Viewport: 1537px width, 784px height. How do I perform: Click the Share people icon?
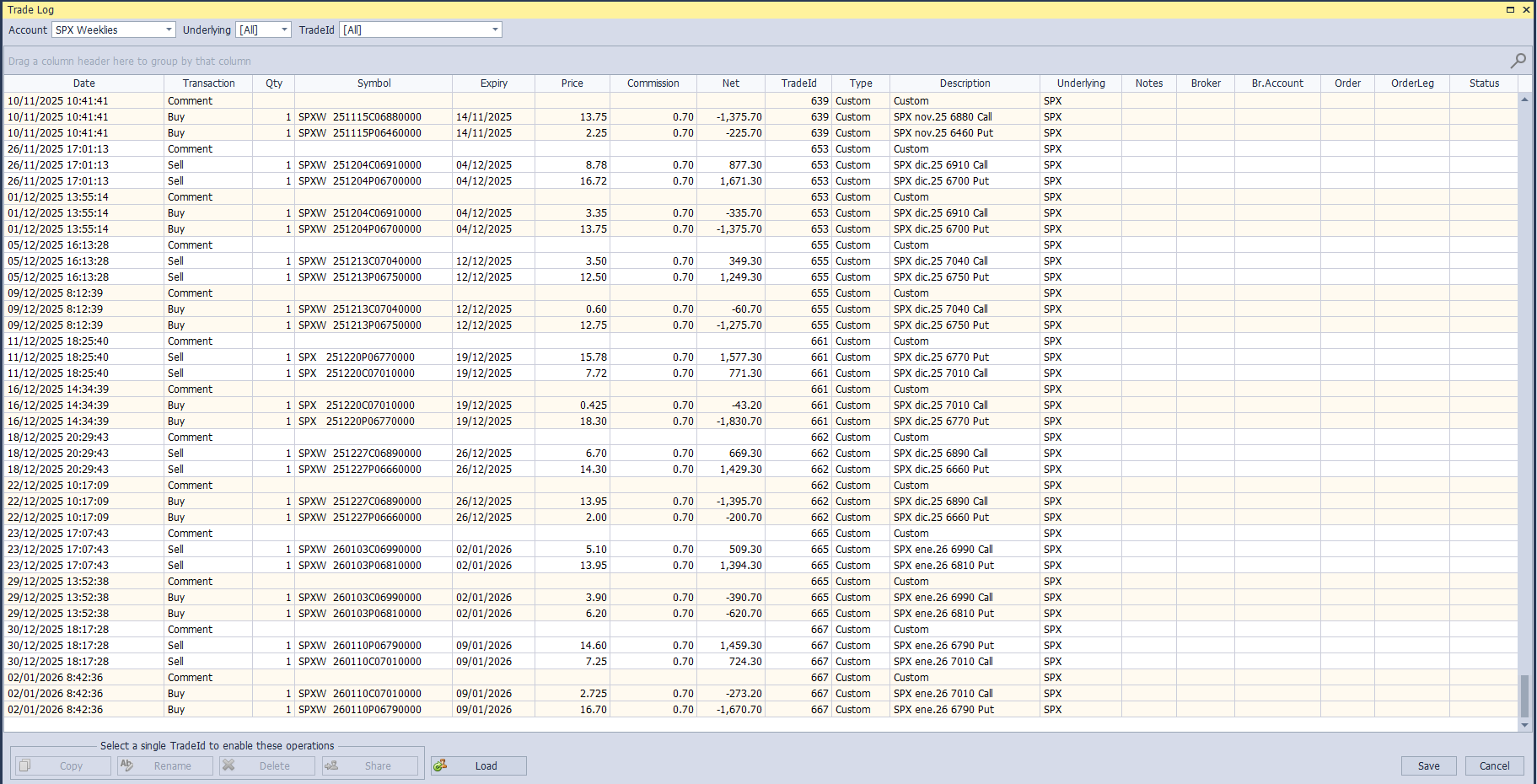coord(330,765)
